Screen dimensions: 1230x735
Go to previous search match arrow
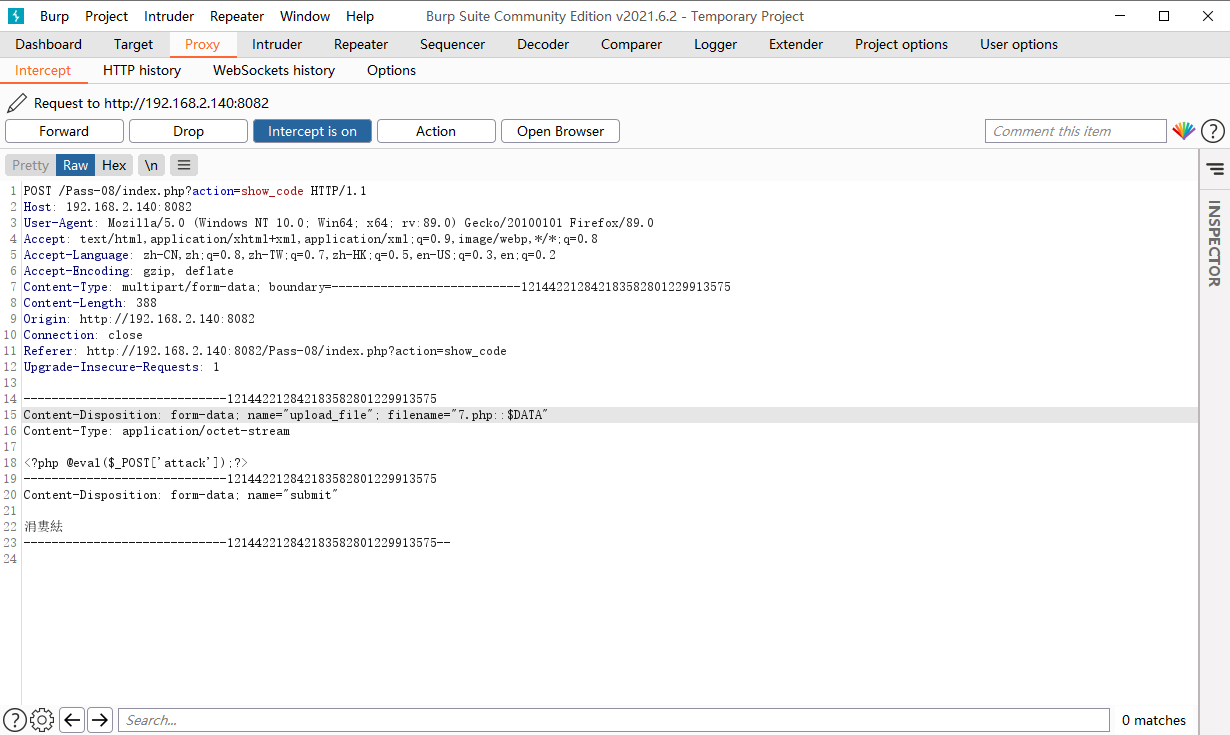point(72,719)
